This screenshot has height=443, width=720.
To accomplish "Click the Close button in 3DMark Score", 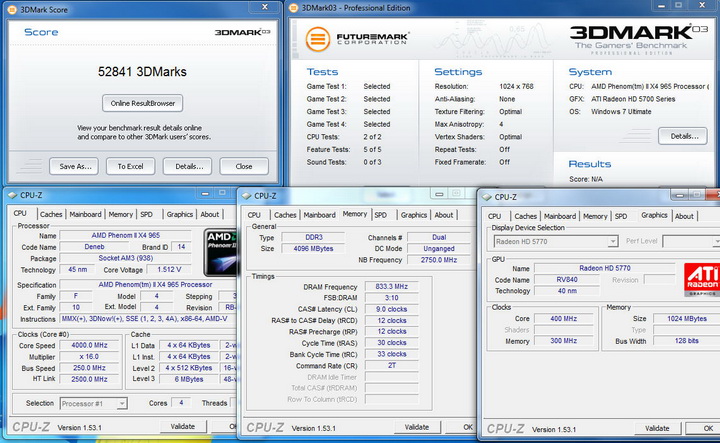I will [x=244, y=166].
